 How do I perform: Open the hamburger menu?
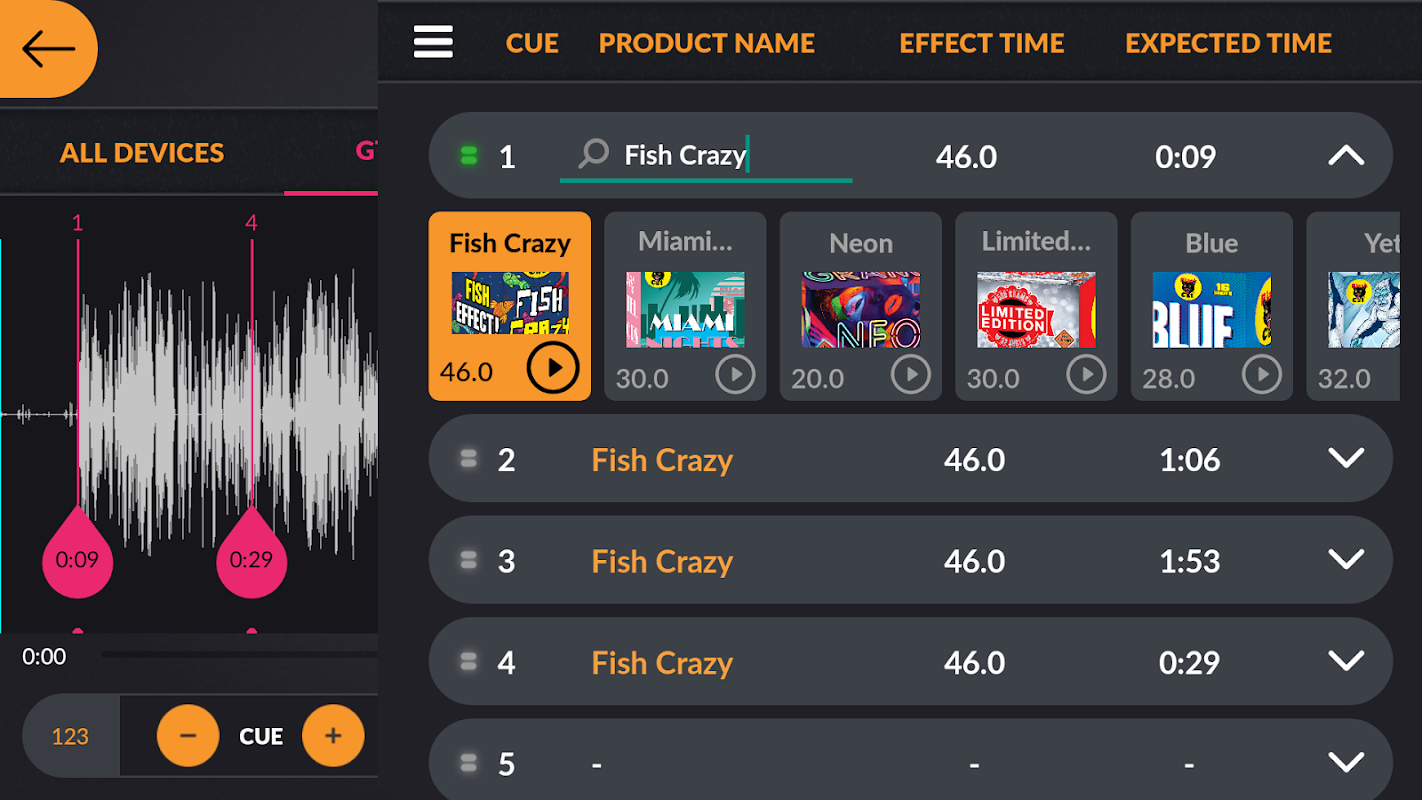(x=433, y=43)
